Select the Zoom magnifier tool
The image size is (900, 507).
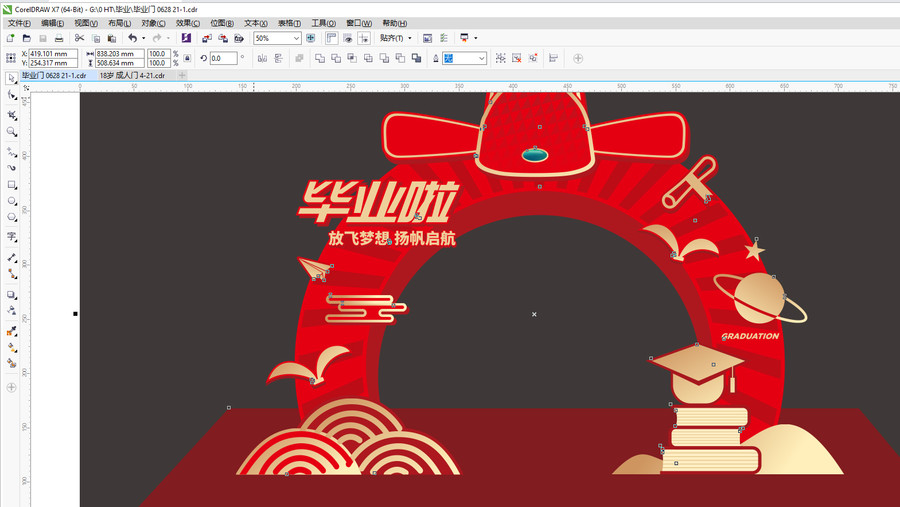(11, 132)
